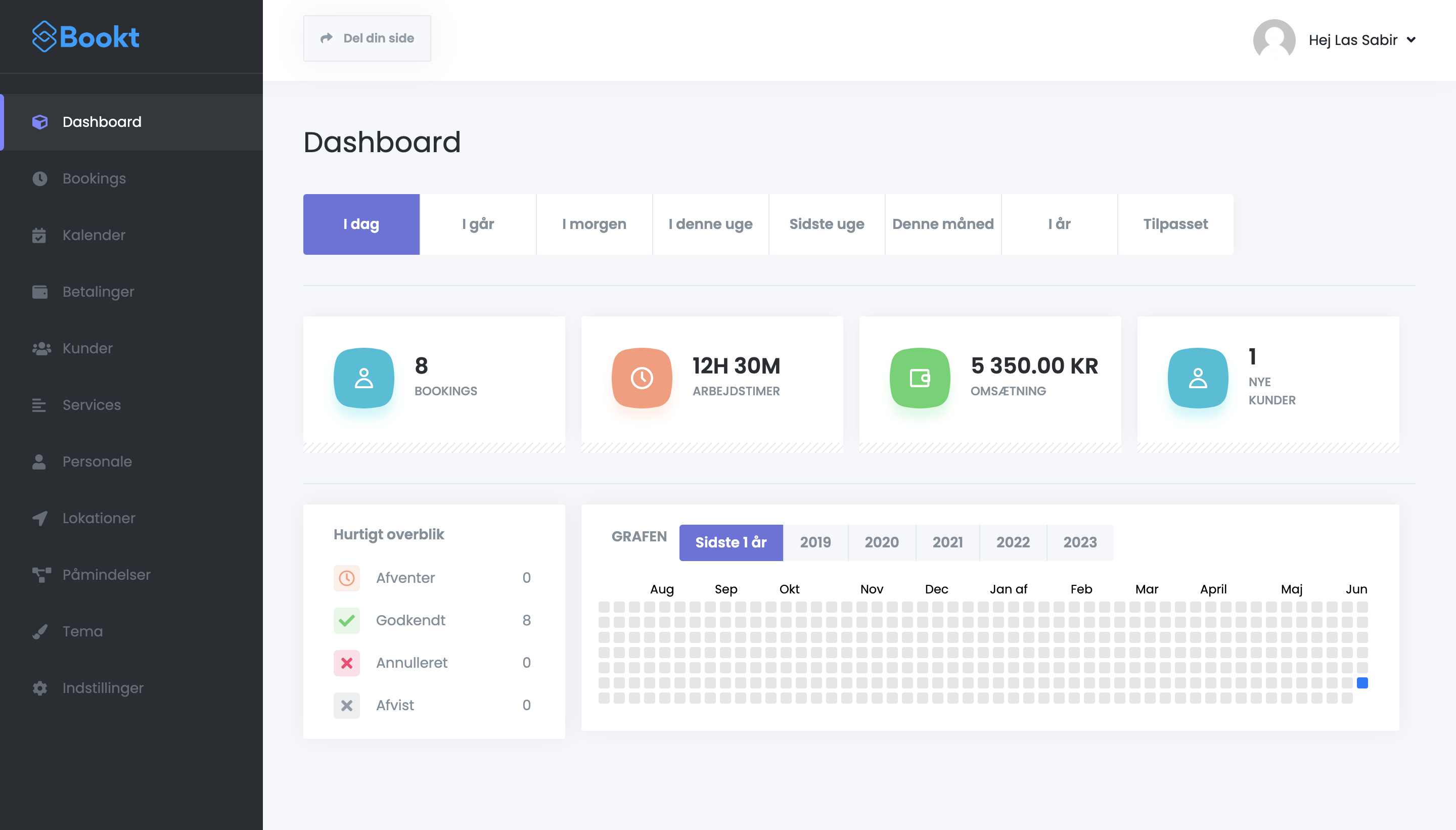Click the Indstillinger gear icon
This screenshot has width=1456, height=830.
(39, 688)
